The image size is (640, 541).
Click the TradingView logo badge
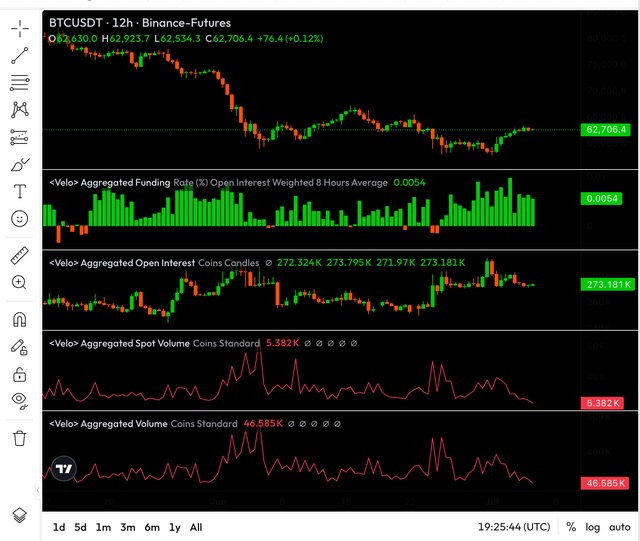(x=64, y=468)
